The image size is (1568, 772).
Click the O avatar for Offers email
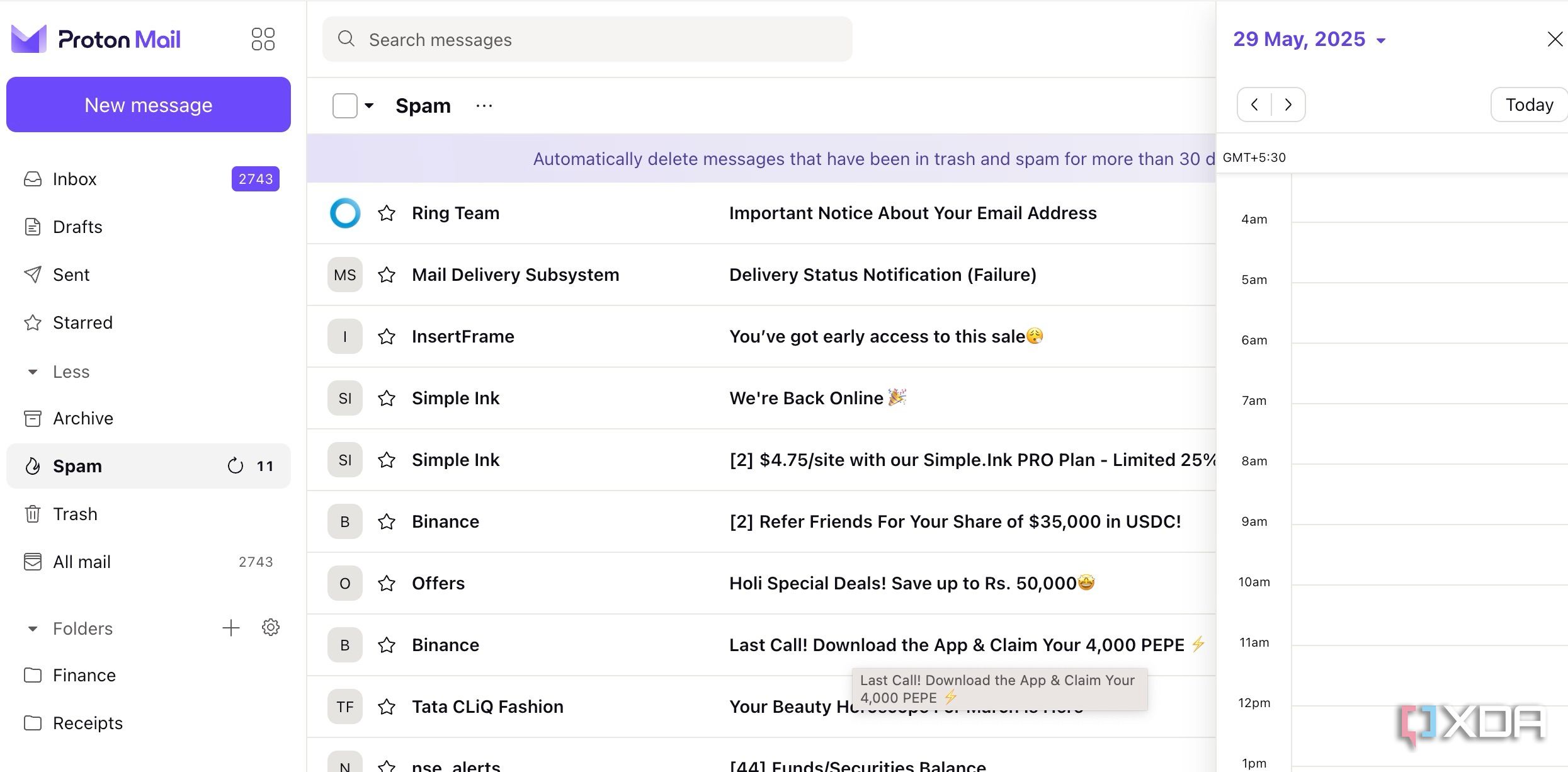345,583
